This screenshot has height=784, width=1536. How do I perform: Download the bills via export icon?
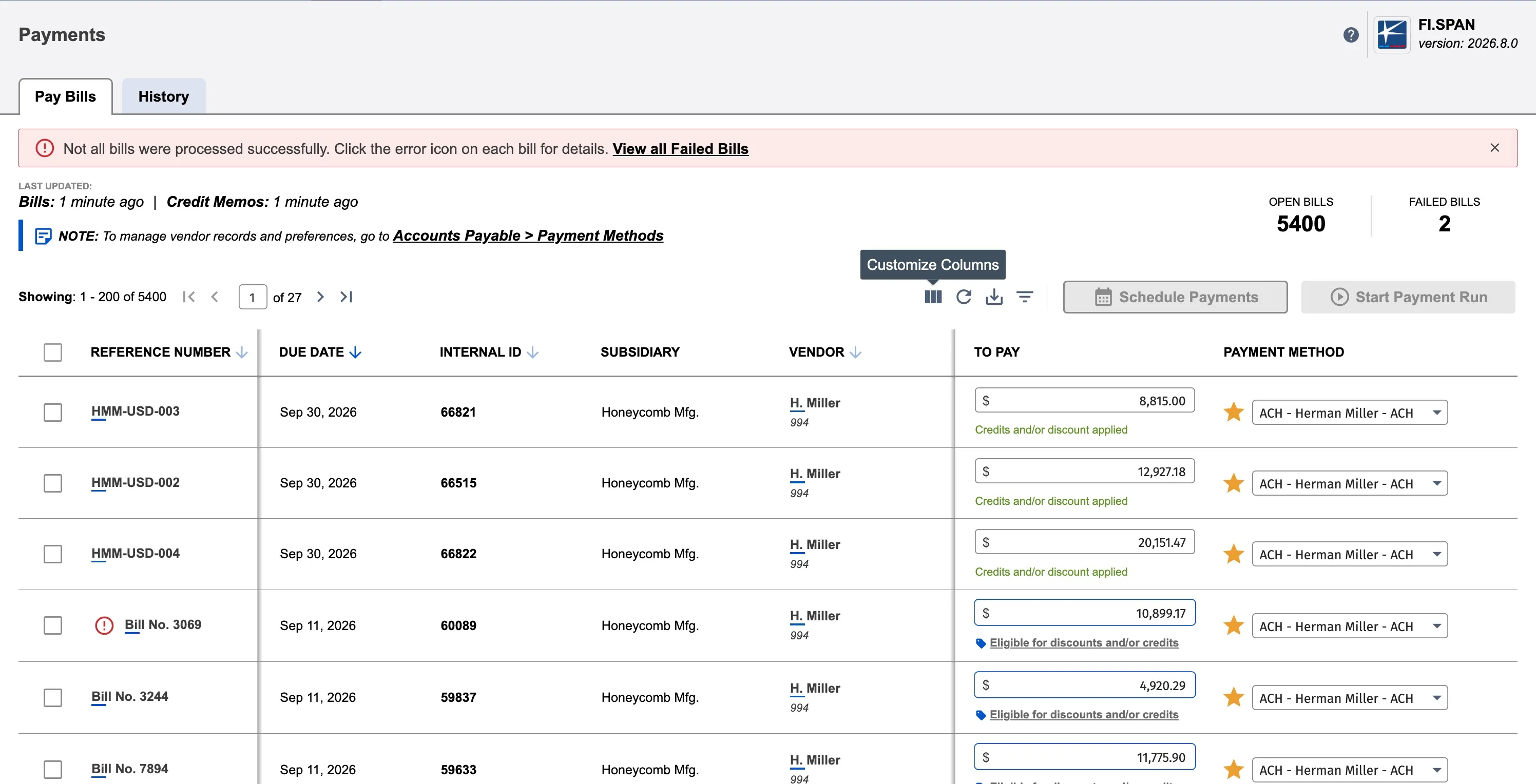994,297
